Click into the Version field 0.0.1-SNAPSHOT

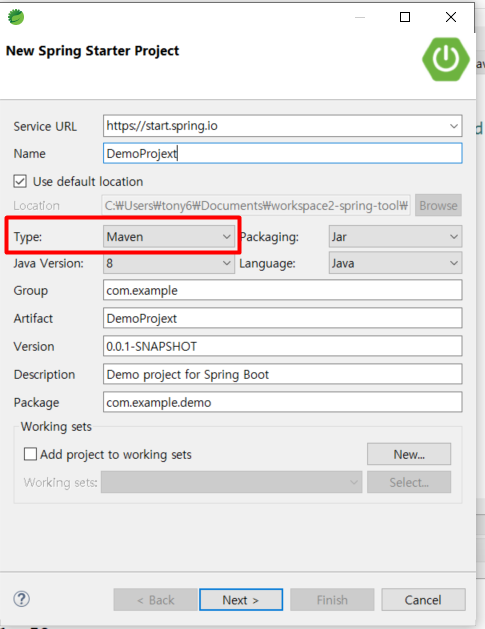point(282,346)
